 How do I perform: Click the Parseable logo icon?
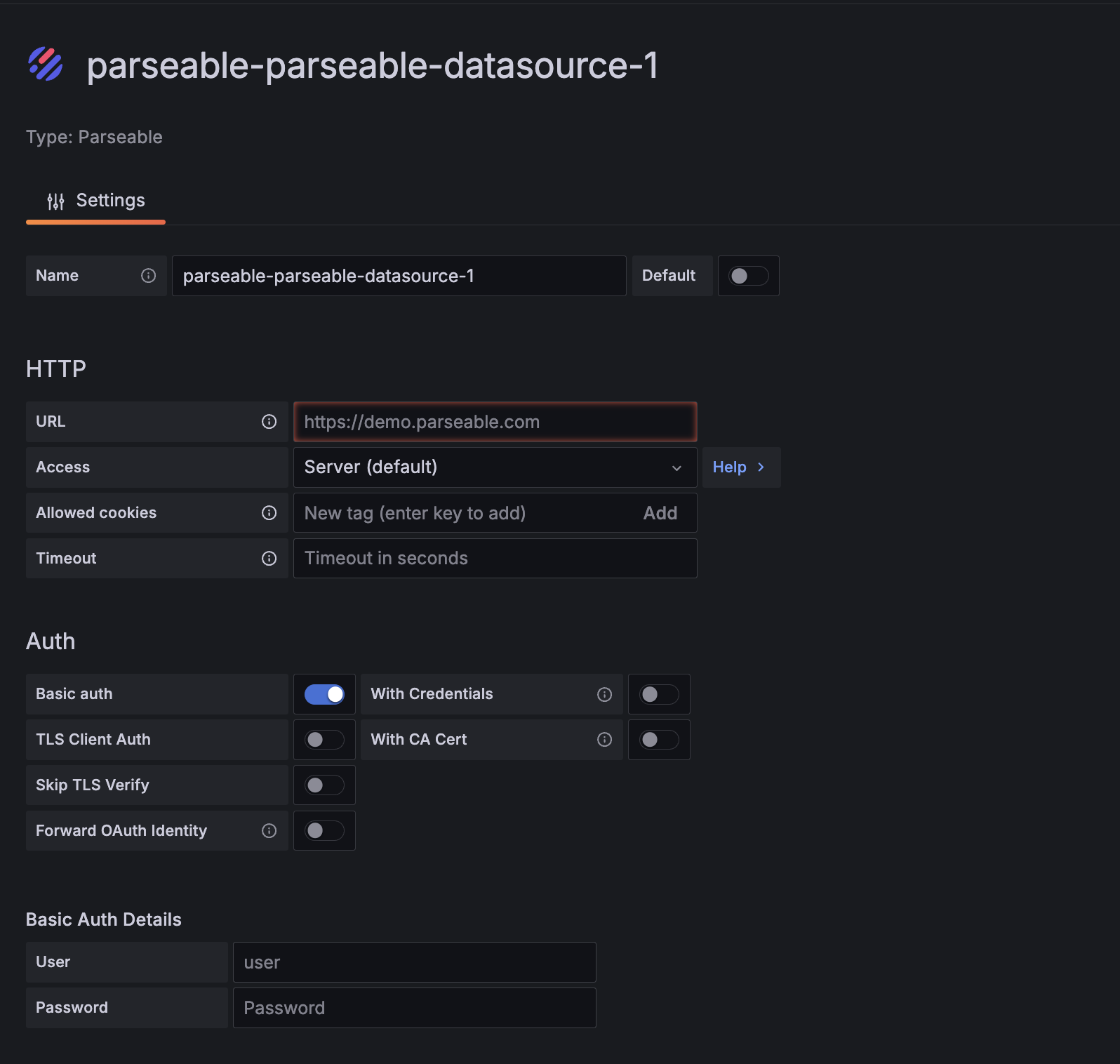[46, 64]
